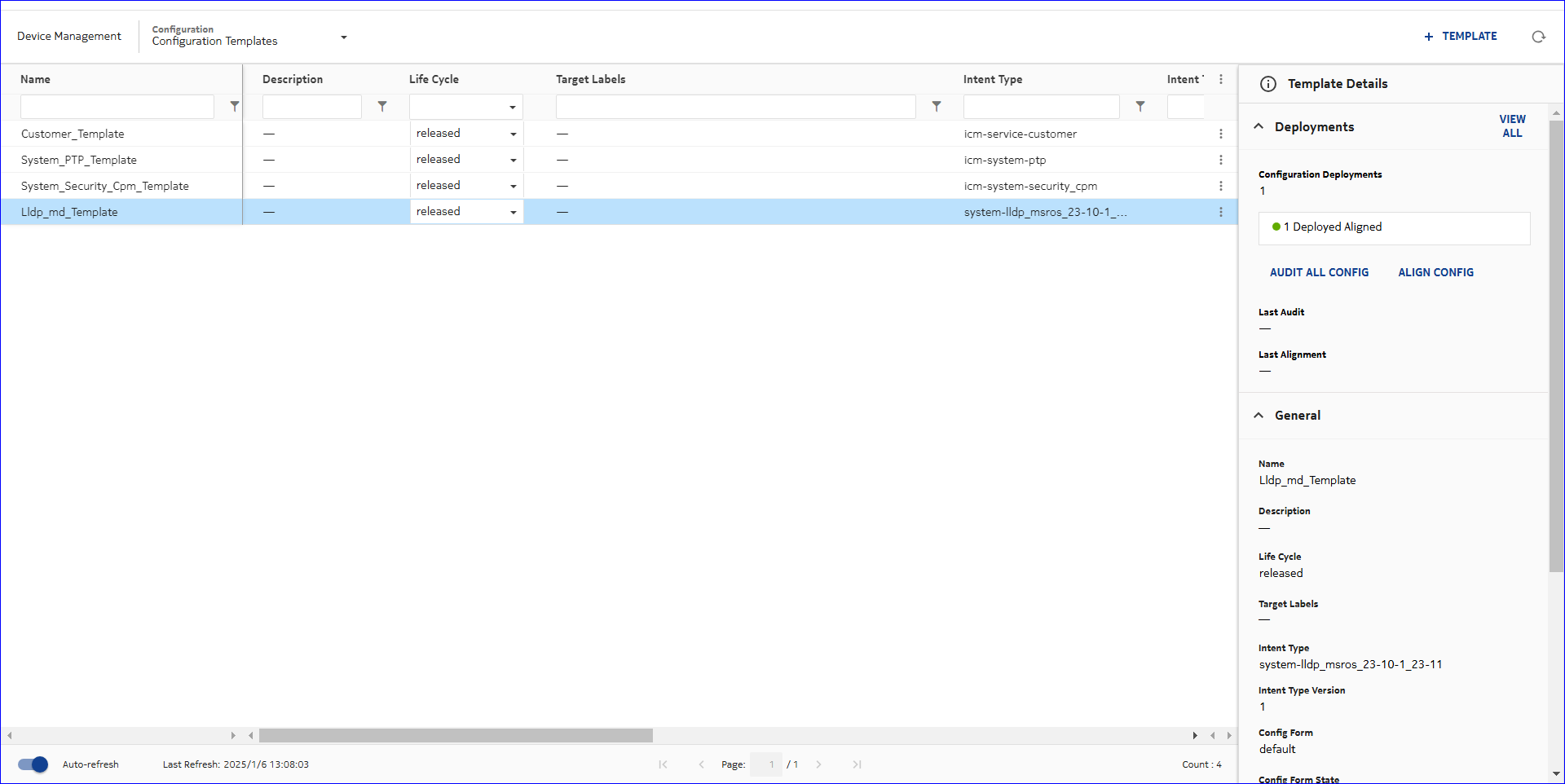Click the refresh icon in top right
The height and width of the screenshot is (784, 1565).
pyautogui.click(x=1538, y=37)
